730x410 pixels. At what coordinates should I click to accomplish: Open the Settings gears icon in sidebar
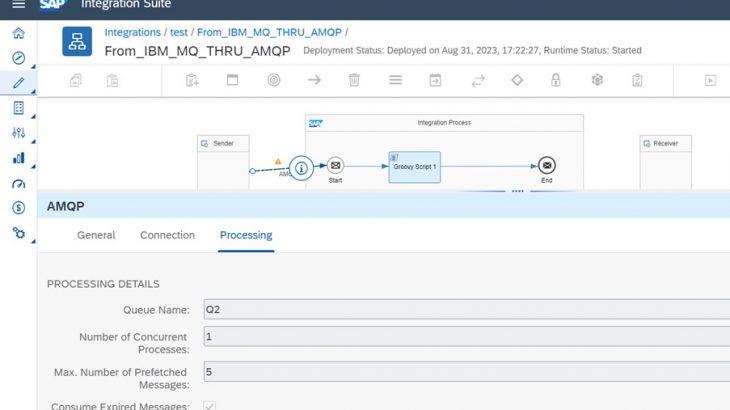[19, 233]
